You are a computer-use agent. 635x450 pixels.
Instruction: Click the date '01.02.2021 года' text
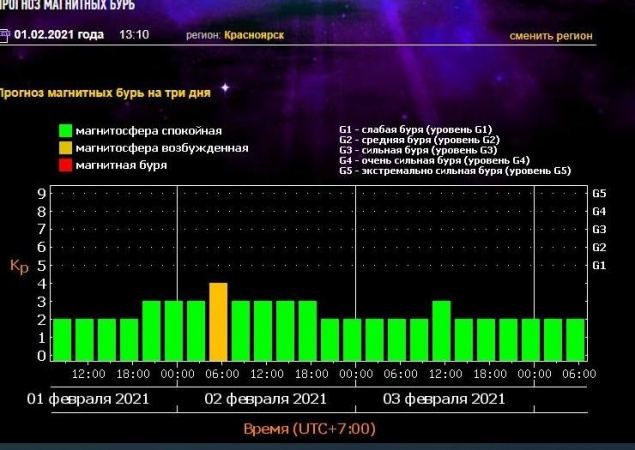(59, 35)
